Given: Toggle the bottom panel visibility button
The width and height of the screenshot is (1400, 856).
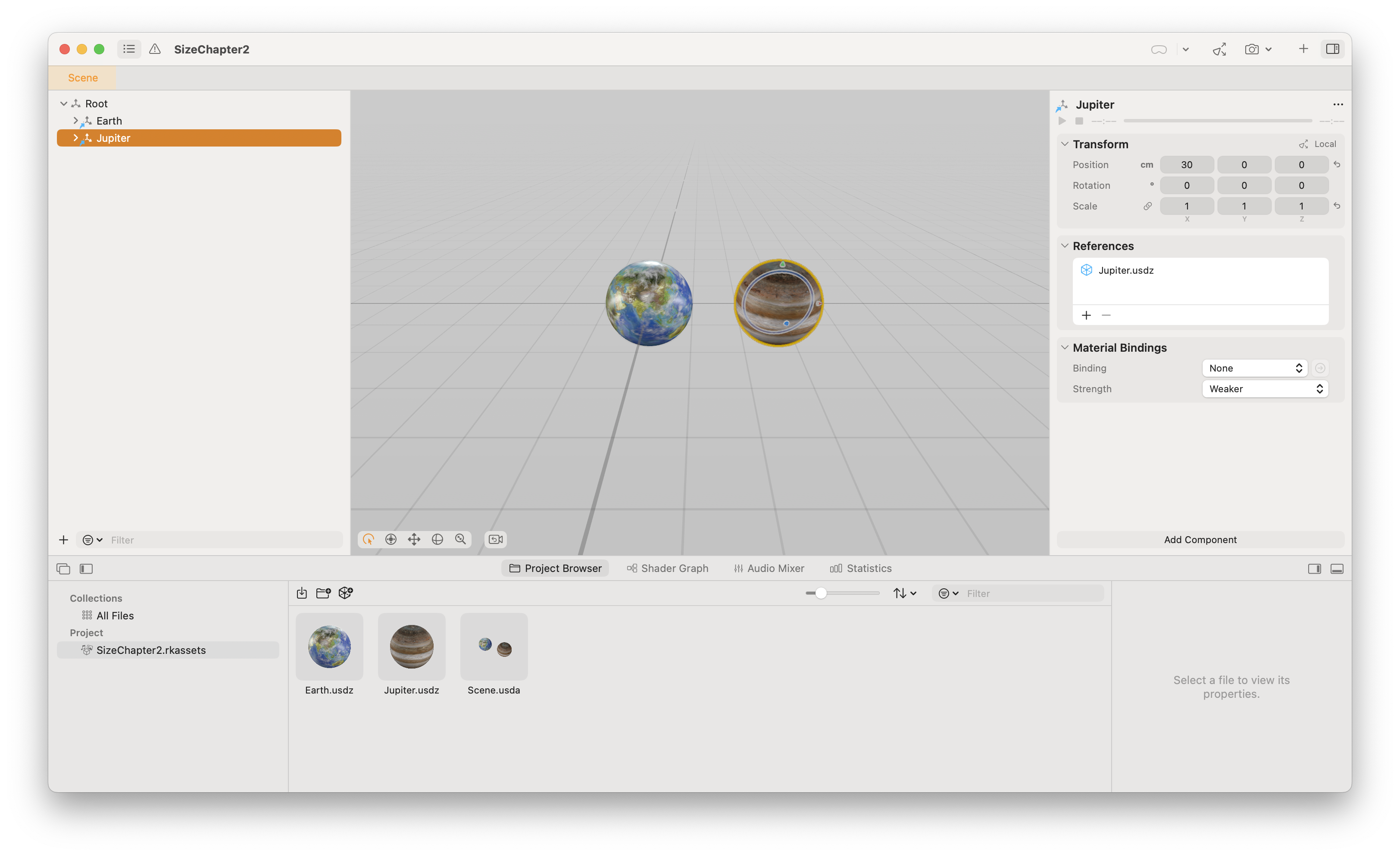Looking at the screenshot, I should click(x=1336, y=569).
